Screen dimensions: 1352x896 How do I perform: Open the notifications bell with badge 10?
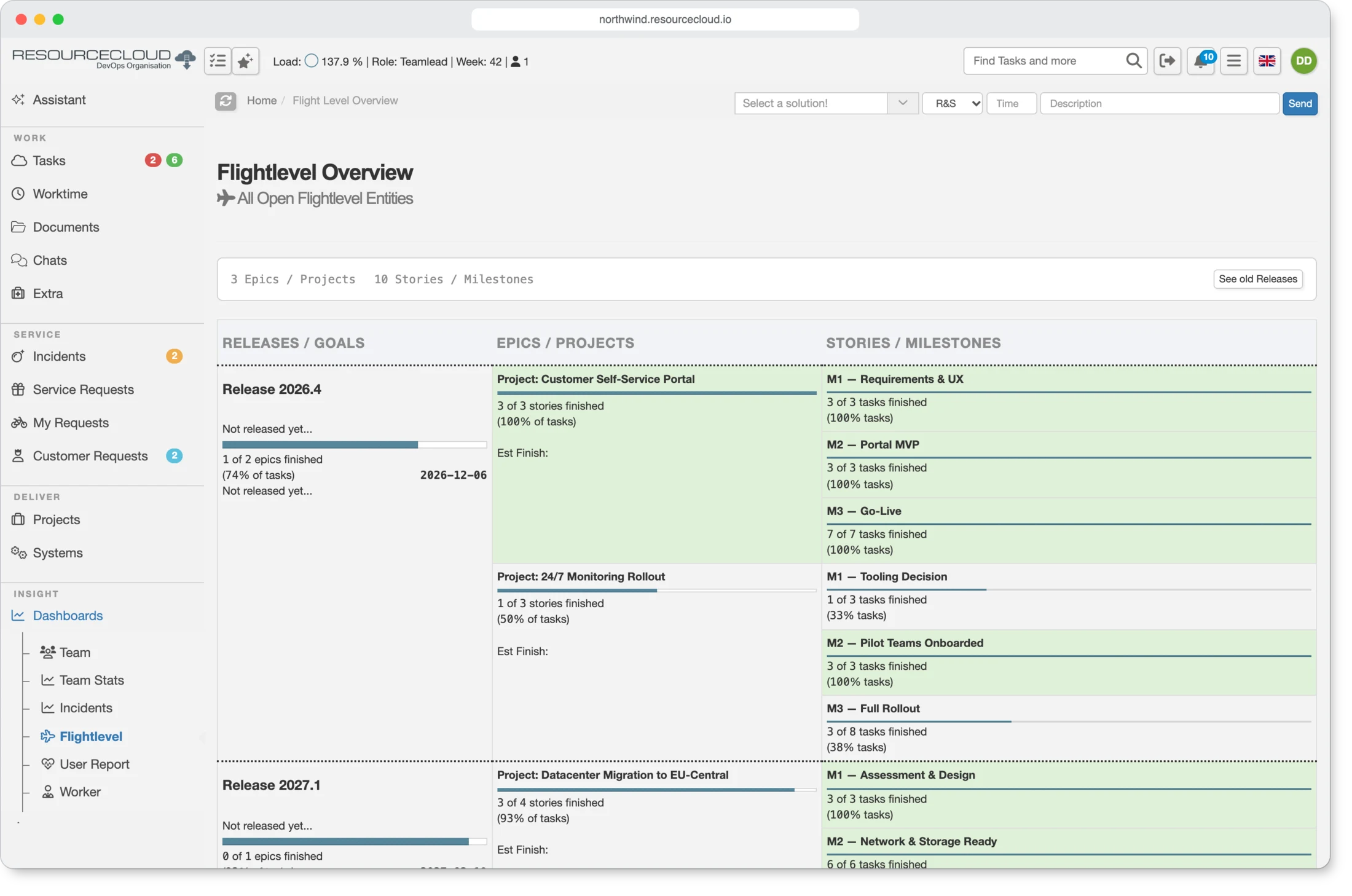1201,61
